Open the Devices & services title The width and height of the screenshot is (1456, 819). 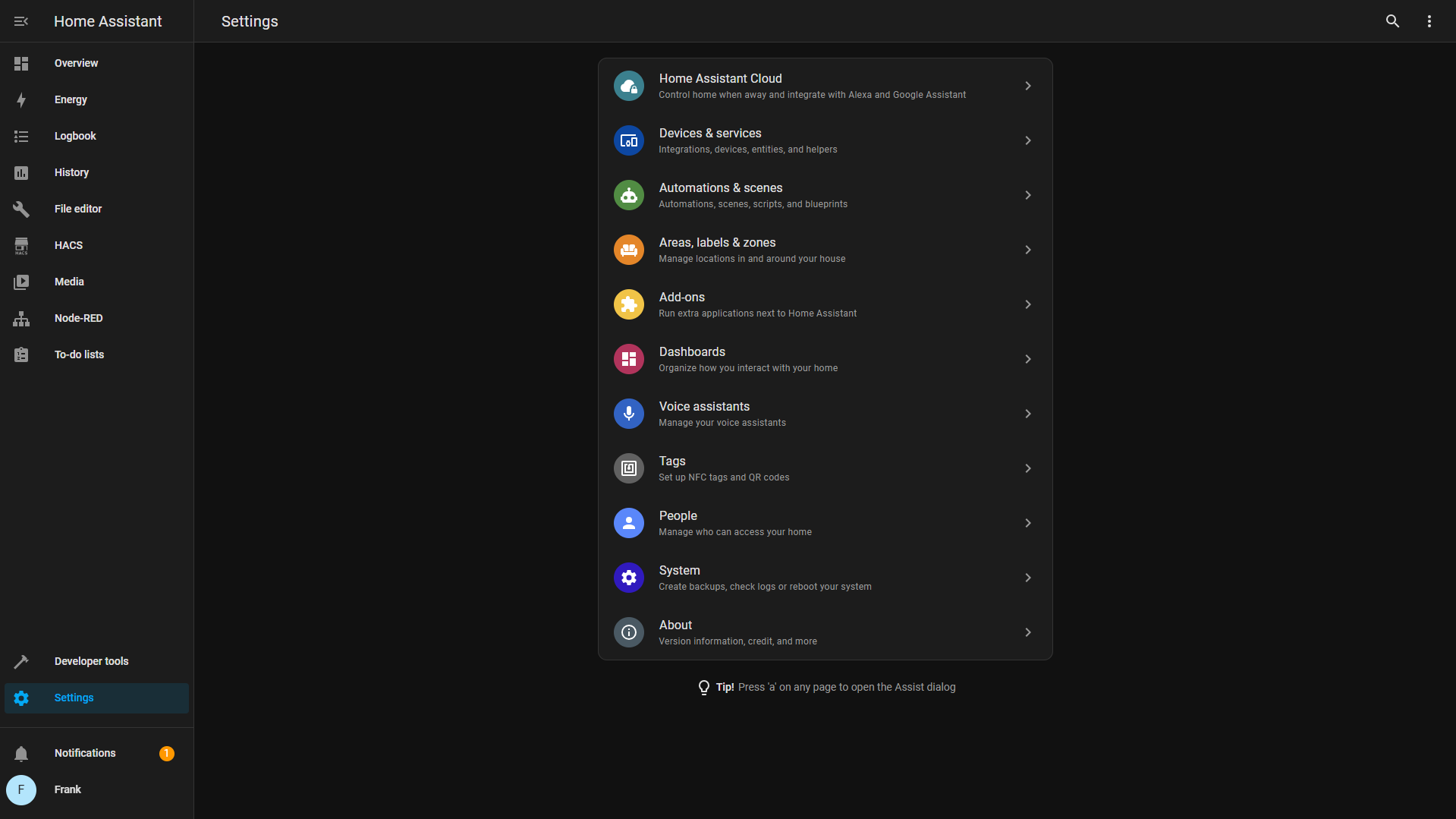click(x=710, y=133)
